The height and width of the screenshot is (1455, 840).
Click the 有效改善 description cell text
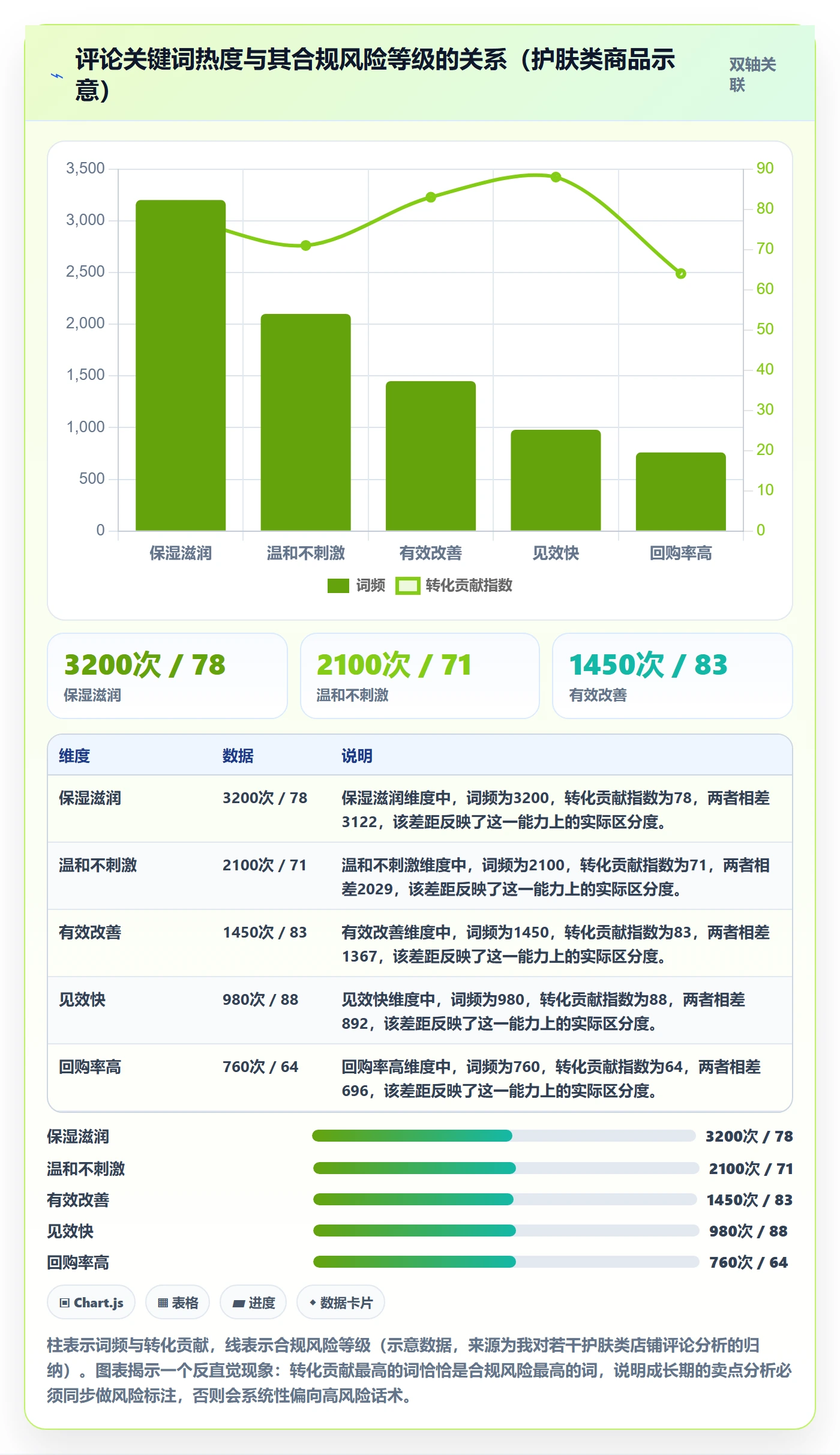556,944
